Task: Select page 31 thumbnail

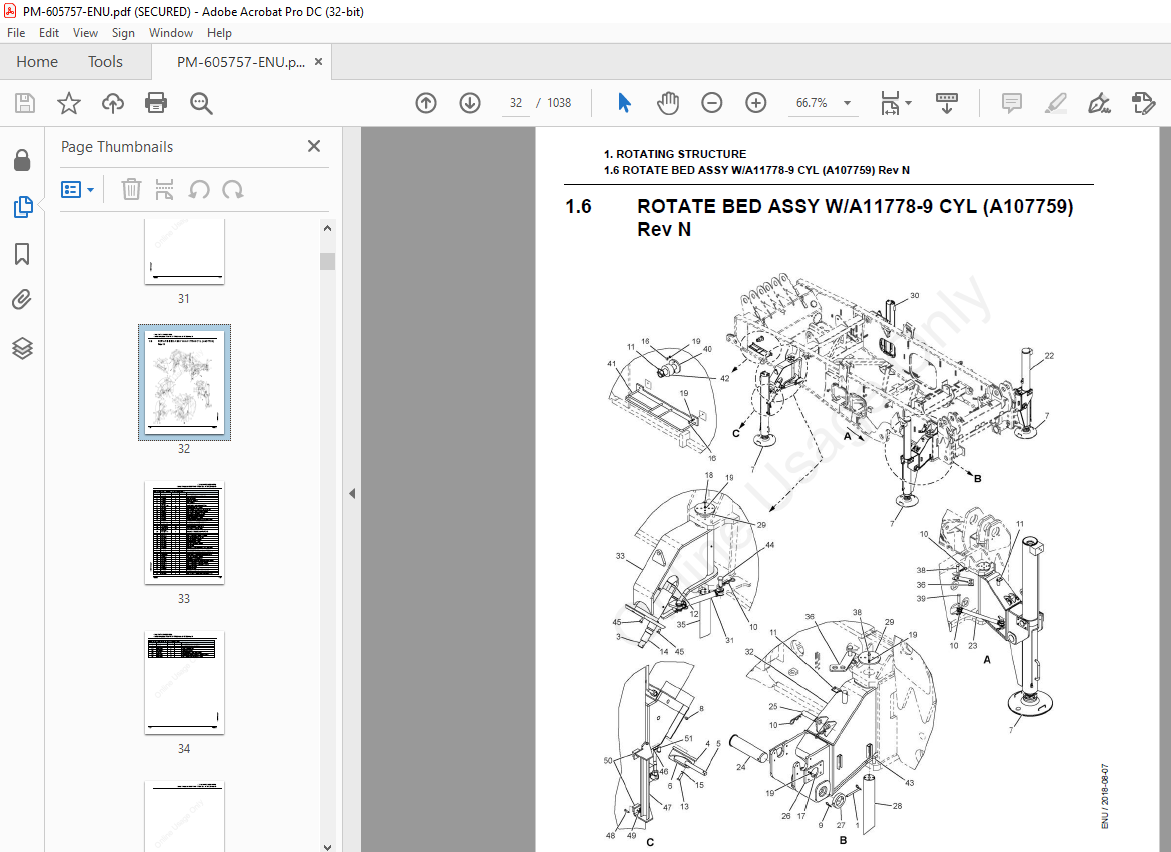Action: pos(184,252)
